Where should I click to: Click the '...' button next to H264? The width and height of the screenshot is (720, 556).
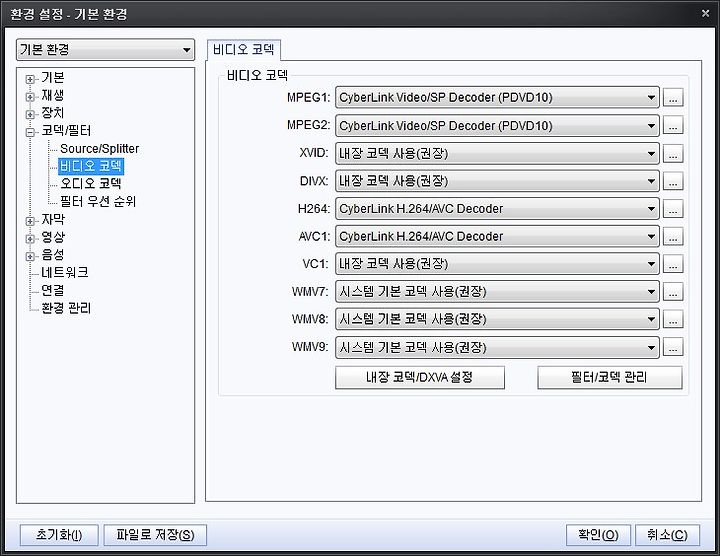point(673,208)
